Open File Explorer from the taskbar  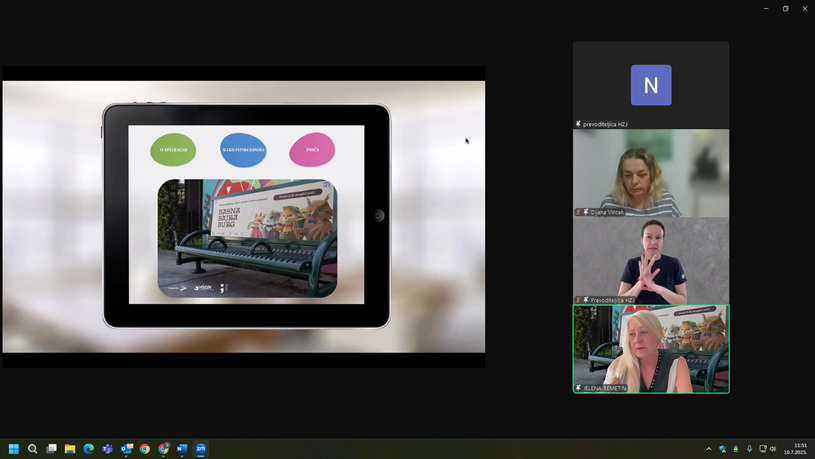[70, 449]
